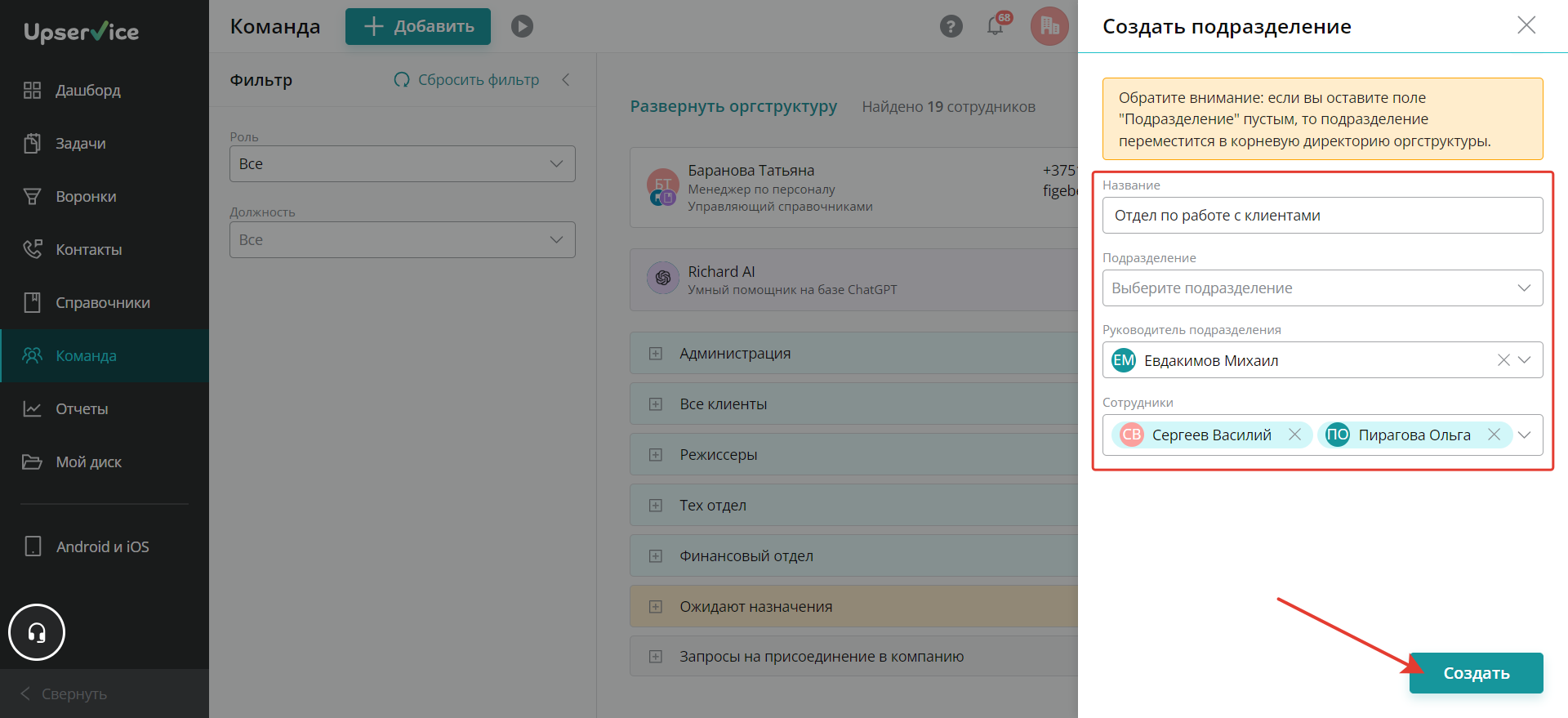1568x718 pixels.
Task: Click the Upservice logo
Action: click(x=81, y=31)
